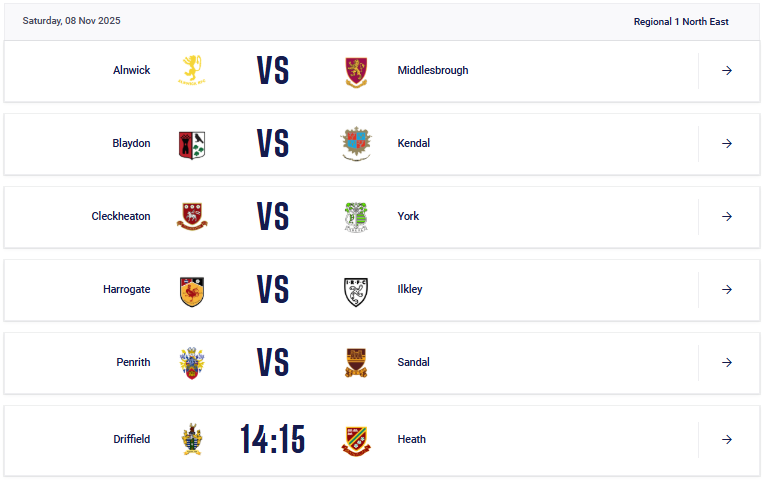The image size is (762, 480).
Task: Open Alnwick vs Middlesbrough arrow
Action: 727,71
